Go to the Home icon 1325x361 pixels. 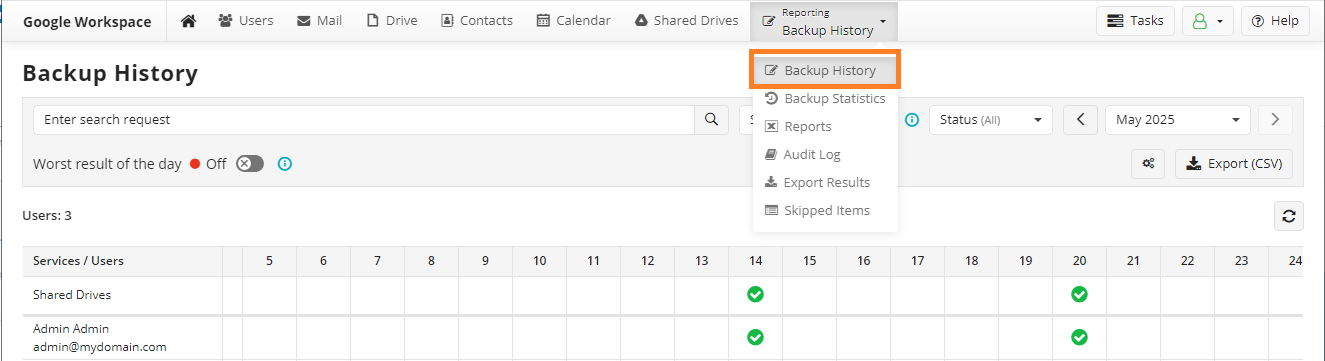(188, 20)
